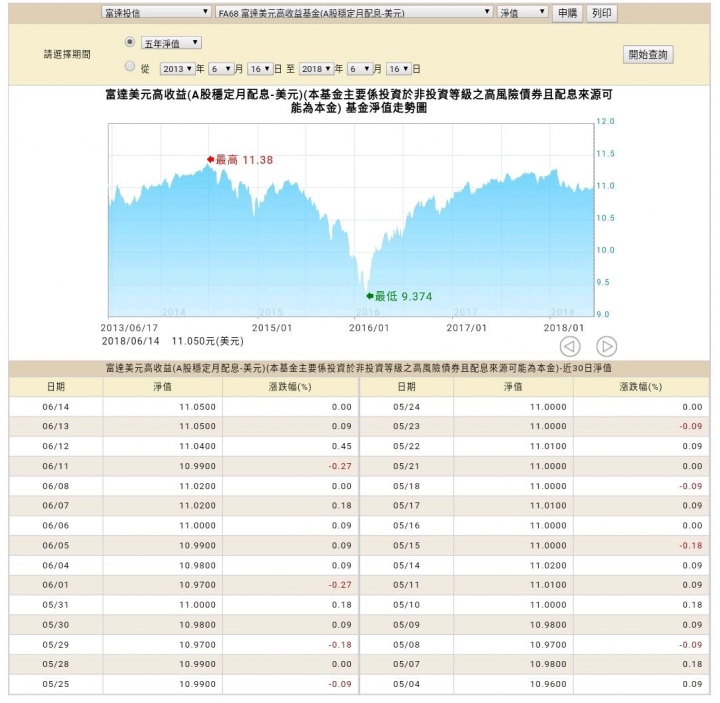Click the 列印 print button
This screenshot has height=703, width=720.
(x=602, y=13)
